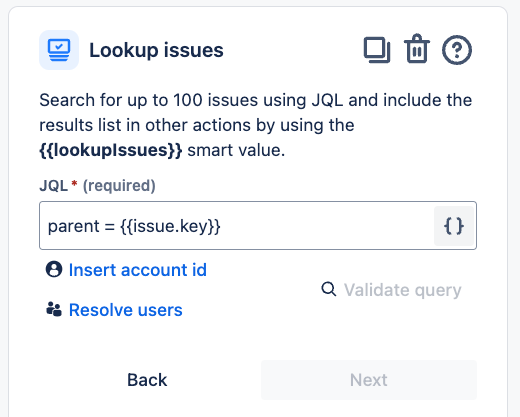Open help via question mark icon
Screen dimensions: 520x417
(x=457, y=50)
